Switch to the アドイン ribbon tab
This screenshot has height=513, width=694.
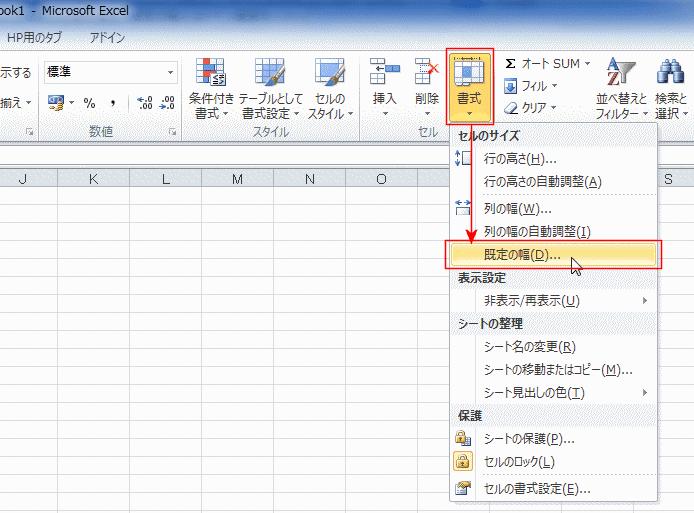(107, 38)
